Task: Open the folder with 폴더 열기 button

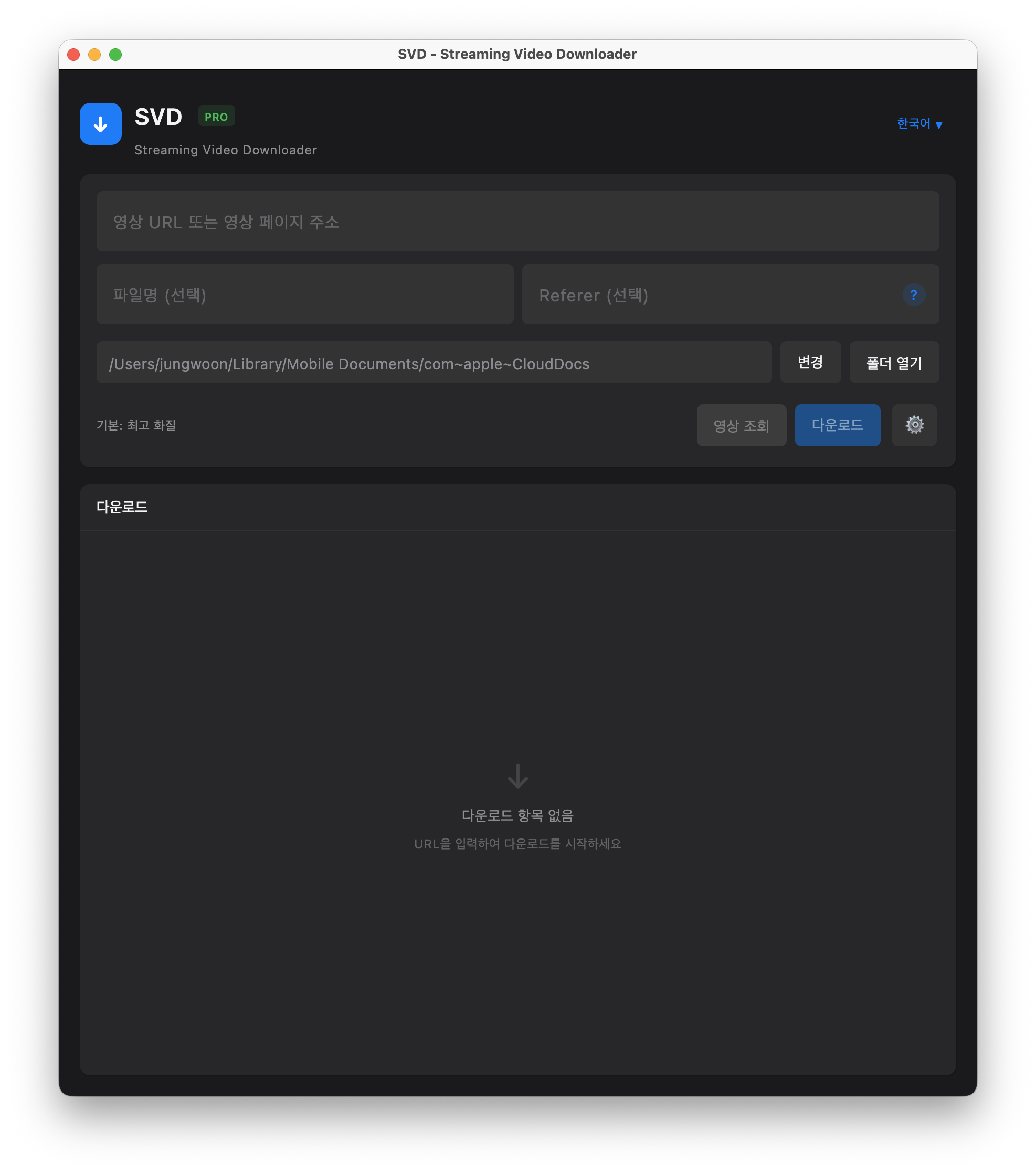Action: tap(894, 363)
